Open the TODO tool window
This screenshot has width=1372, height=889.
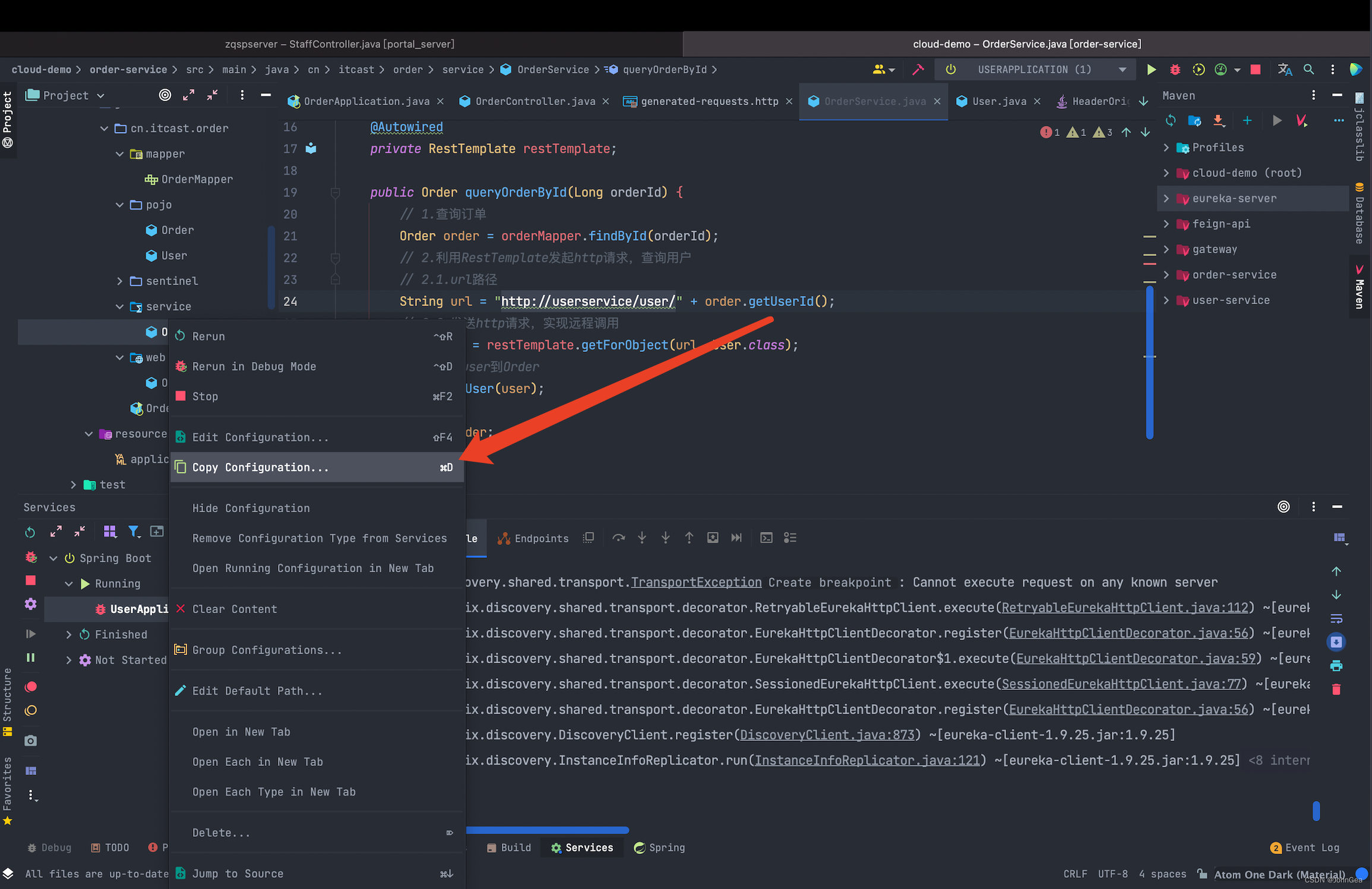click(x=110, y=847)
